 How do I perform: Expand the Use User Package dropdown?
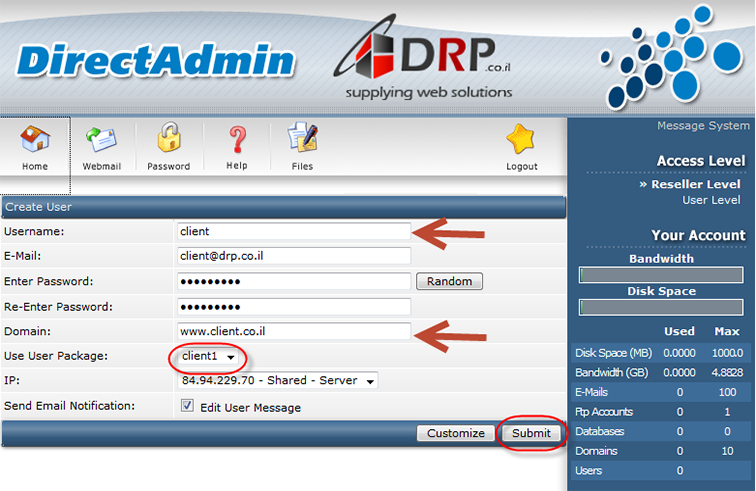pyautogui.click(x=208, y=356)
